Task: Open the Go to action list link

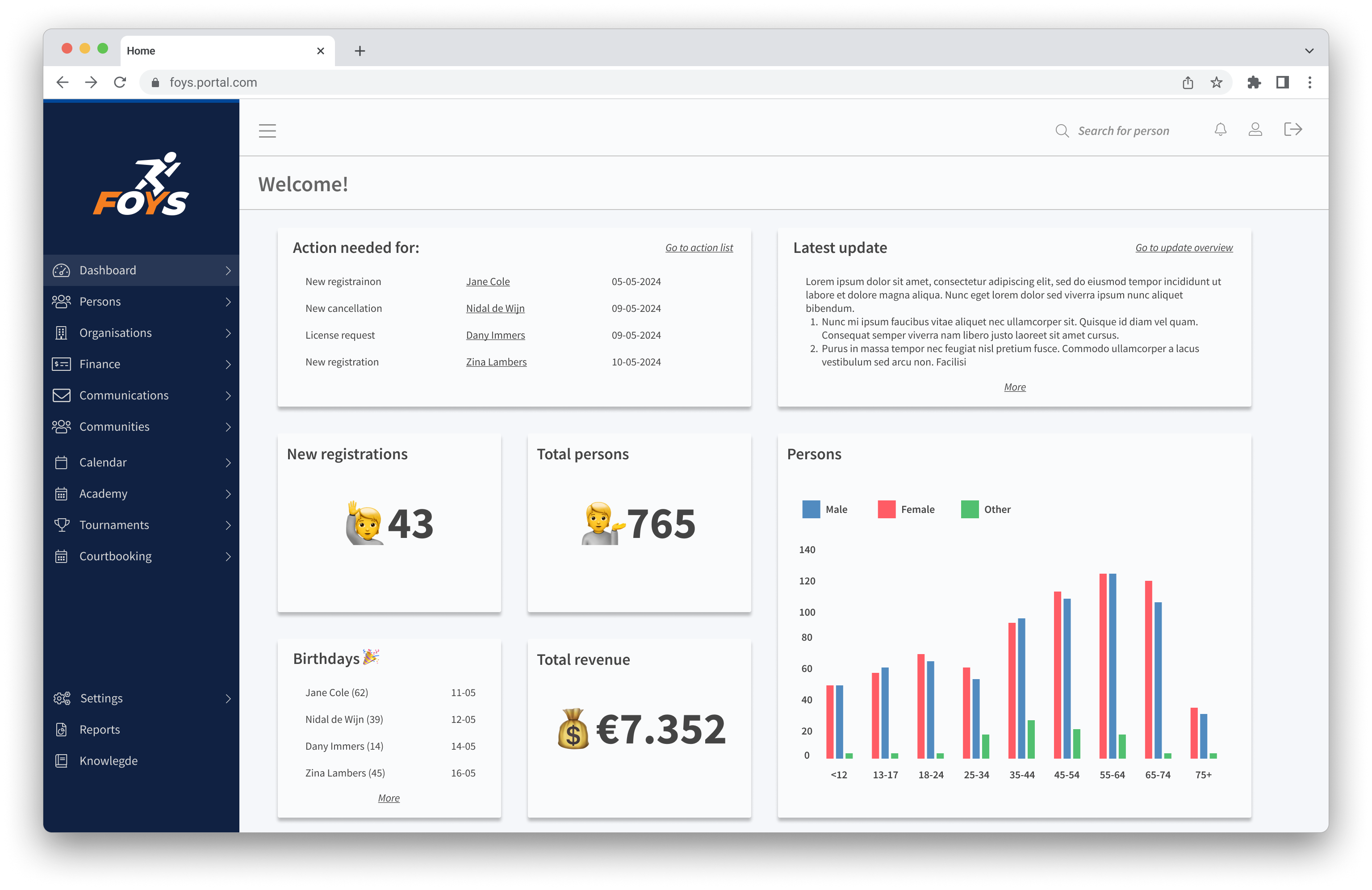Action: (699, 247)
